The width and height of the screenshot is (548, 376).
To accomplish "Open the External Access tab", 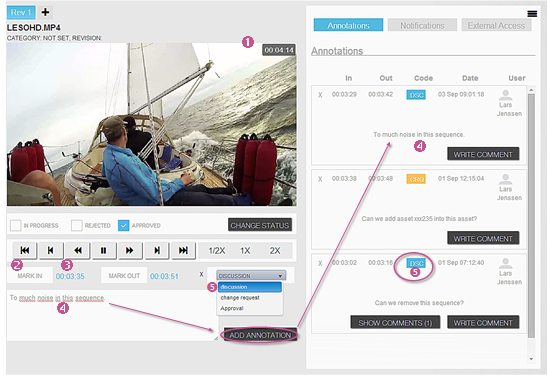I will 496,25.
